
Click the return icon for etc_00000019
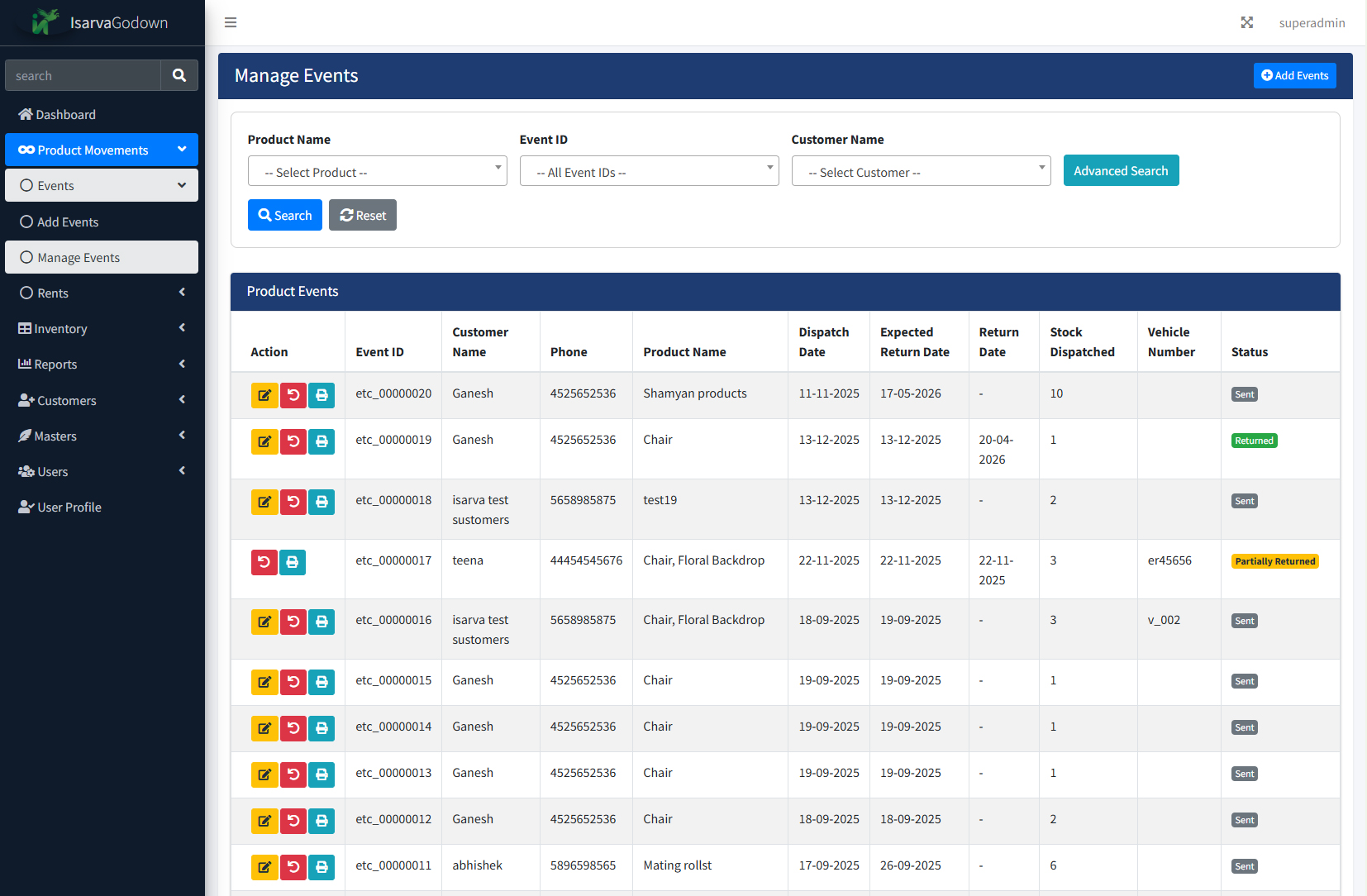293,441
